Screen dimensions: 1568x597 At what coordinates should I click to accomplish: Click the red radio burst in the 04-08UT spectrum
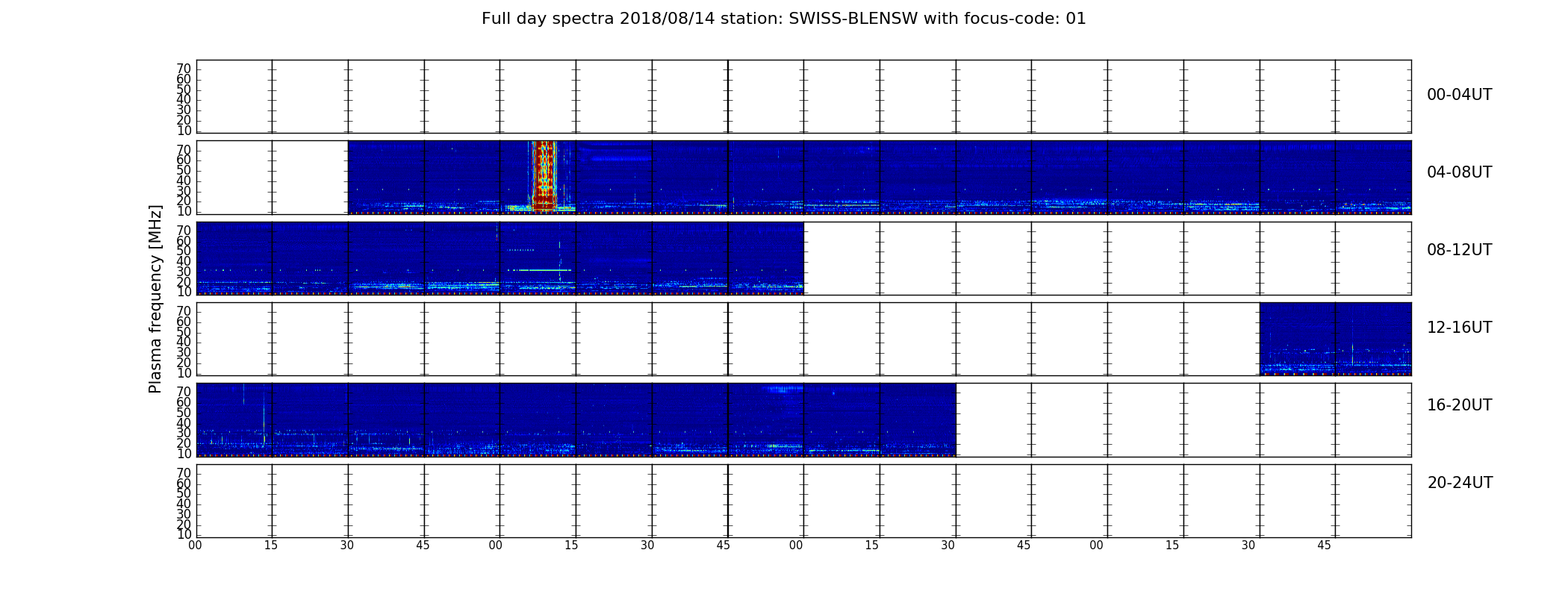click(544, 176)
